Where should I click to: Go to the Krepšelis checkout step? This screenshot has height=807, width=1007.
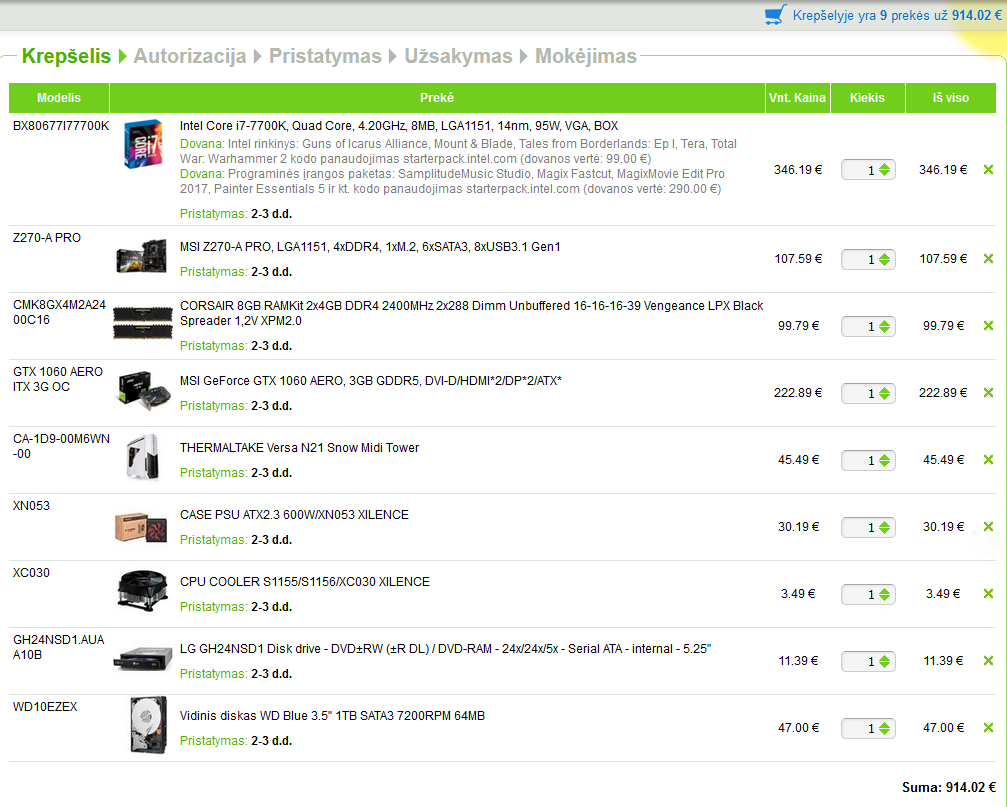click(66, 56)
